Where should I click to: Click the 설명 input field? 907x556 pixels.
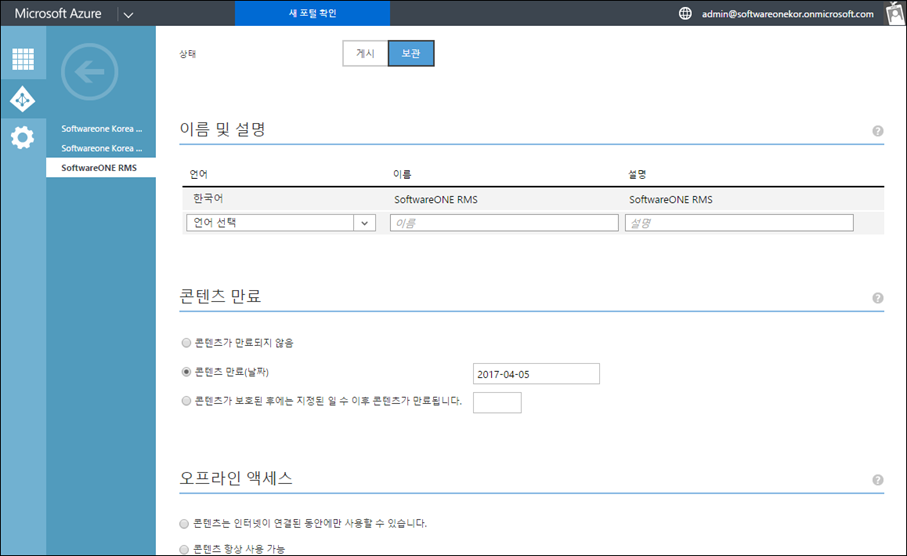[x=739, y=223]
